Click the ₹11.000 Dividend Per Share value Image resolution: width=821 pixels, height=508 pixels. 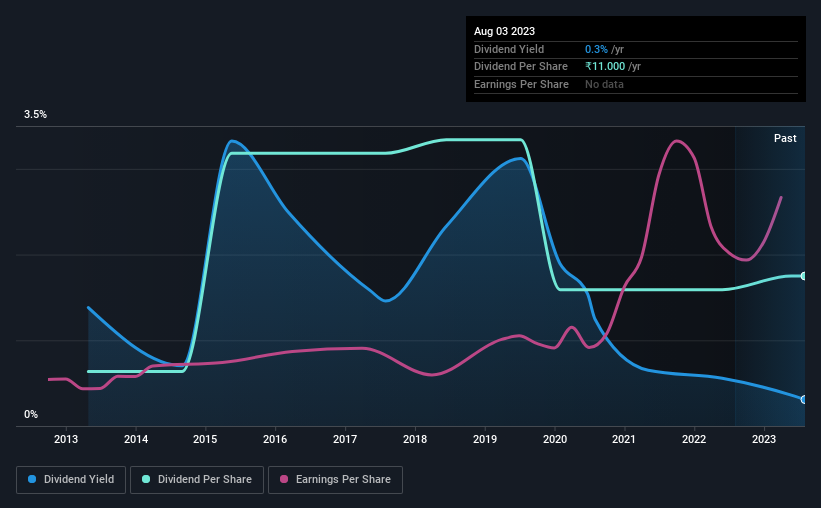[x=605, y=67]
